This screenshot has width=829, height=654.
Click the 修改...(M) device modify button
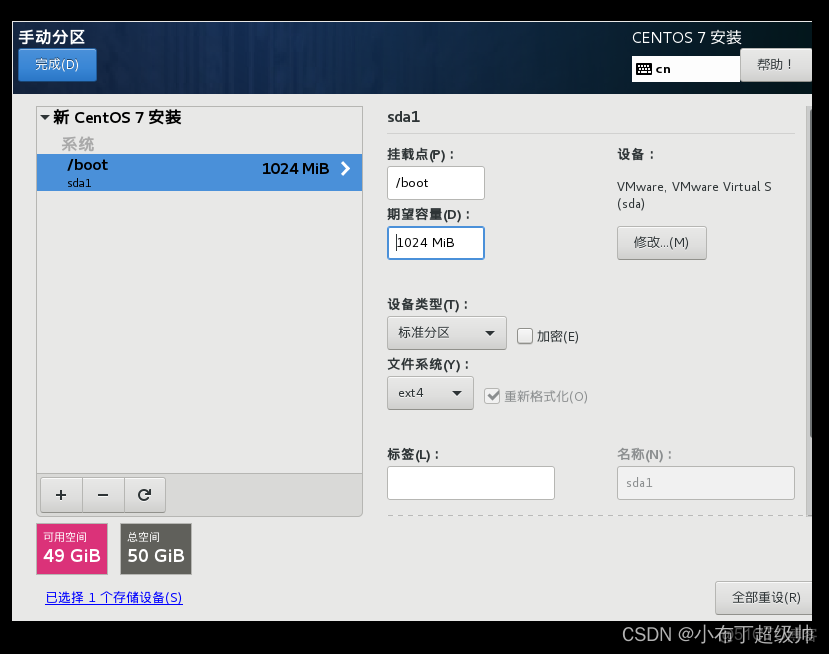[x=661, y=242]
